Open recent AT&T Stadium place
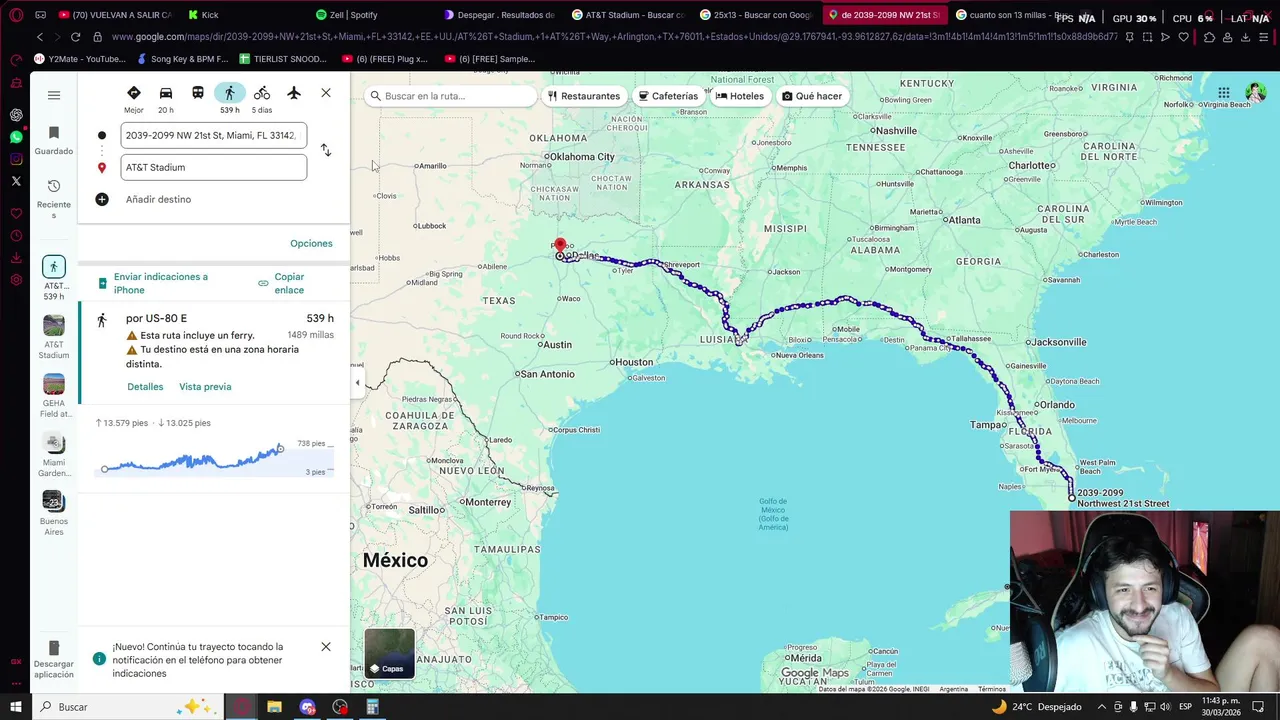Viewport: 1280px width, 720px height. click(54, 337)
